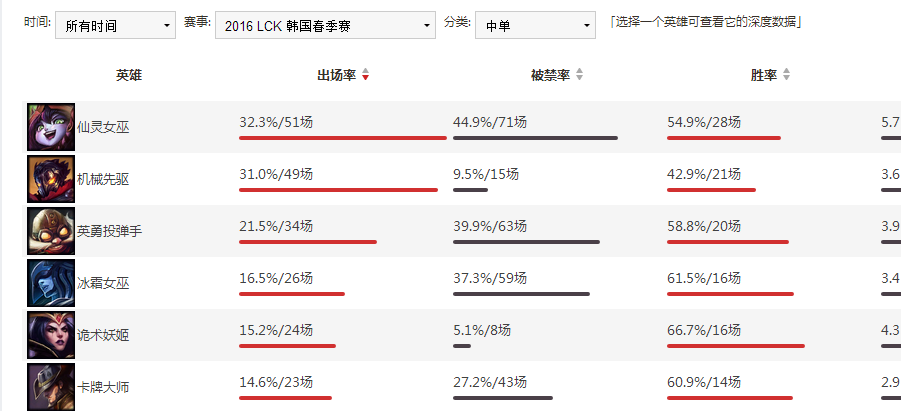This screenshot has height=411, width=901.
Task: Open the 中单 position dropdown
Action: 534,25
